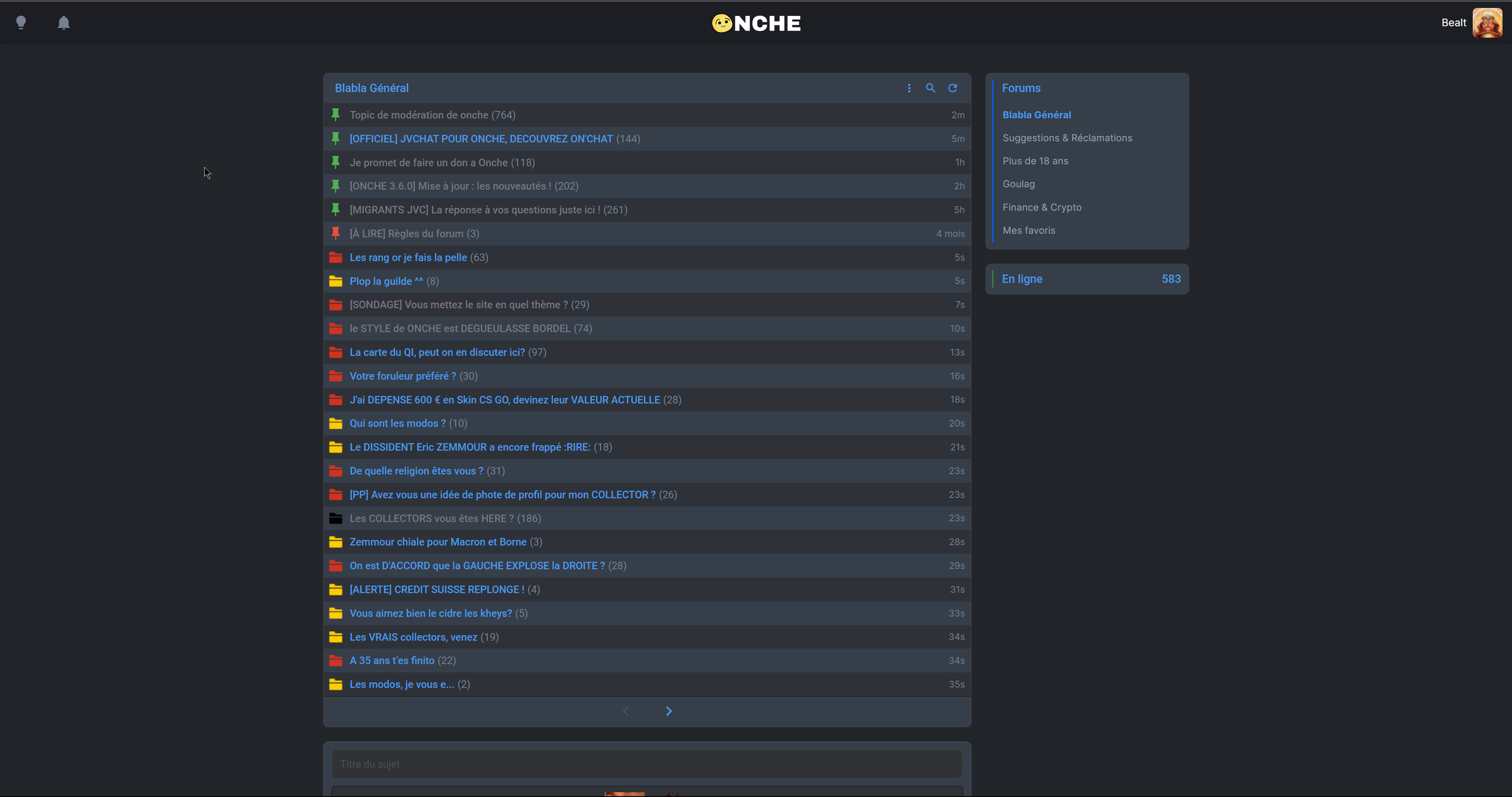Open 'Les rang or je fais la pelle'
Viewport: 1512px width, 797px height.
[408, 257]
